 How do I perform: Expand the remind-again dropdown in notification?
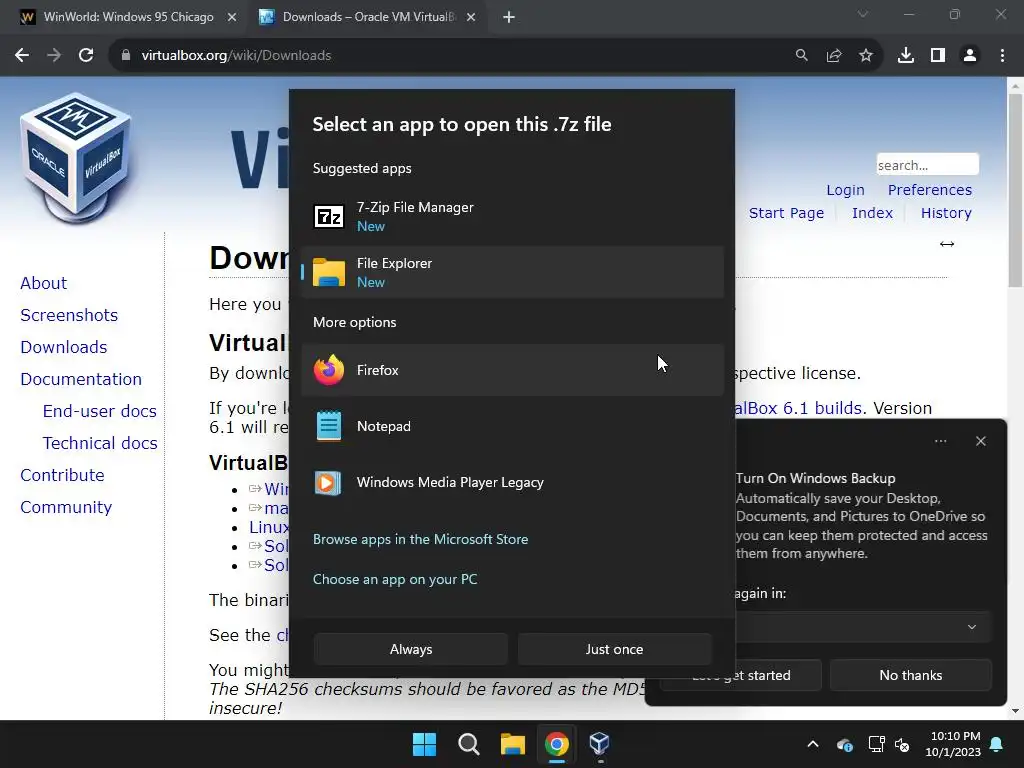click(972, 627)
